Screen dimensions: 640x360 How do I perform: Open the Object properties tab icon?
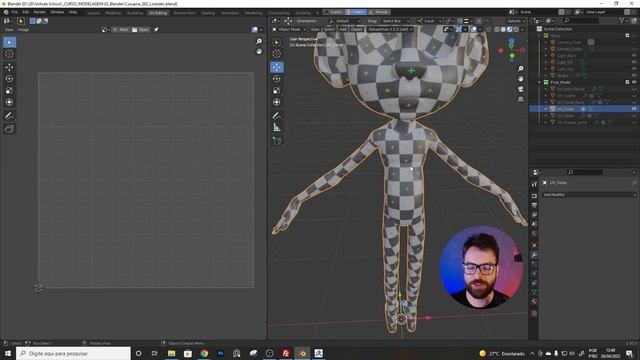pyautogui.click(x=534, y=245)
